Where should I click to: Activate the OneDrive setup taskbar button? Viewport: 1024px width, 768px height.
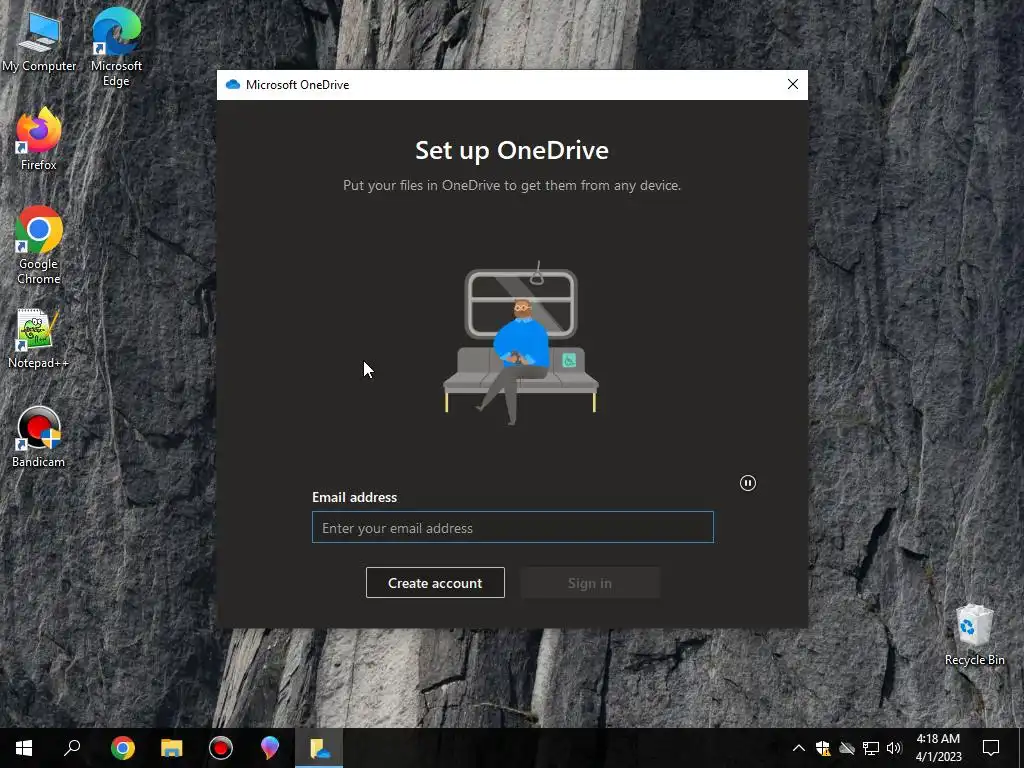point(319,748)
